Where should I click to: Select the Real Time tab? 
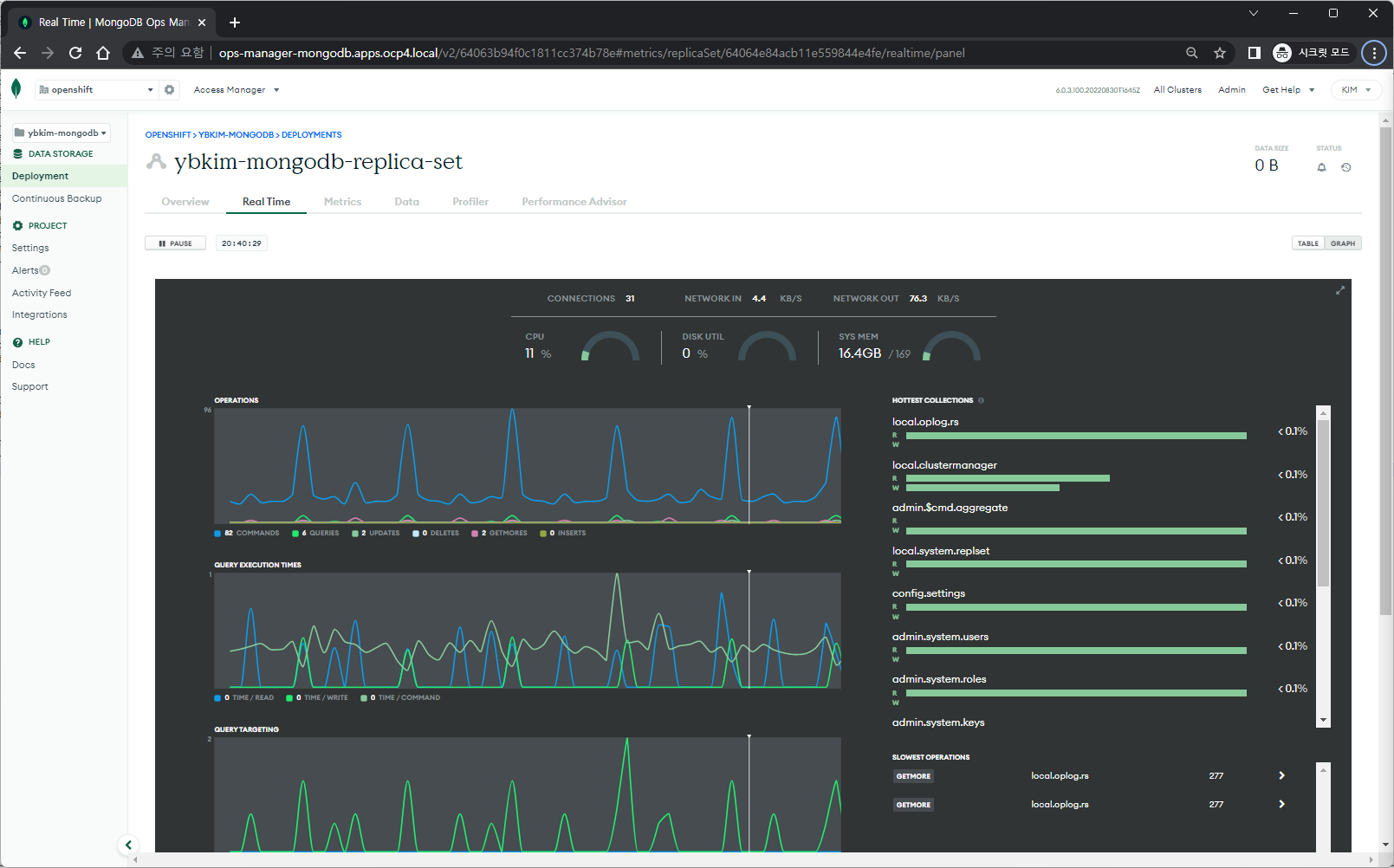tap(267, 202)
